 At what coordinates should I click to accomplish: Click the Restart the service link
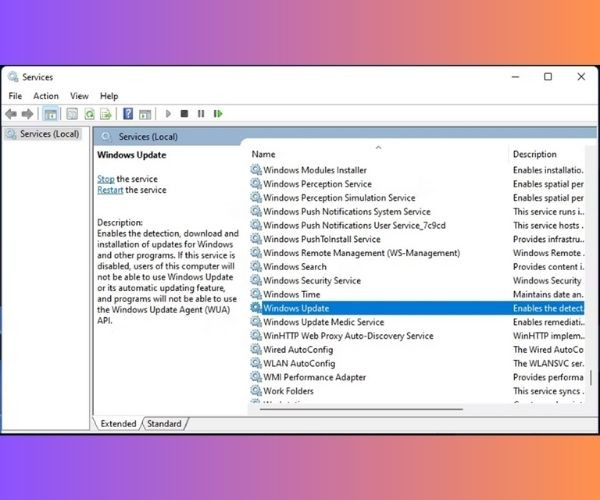pos(110,190)
